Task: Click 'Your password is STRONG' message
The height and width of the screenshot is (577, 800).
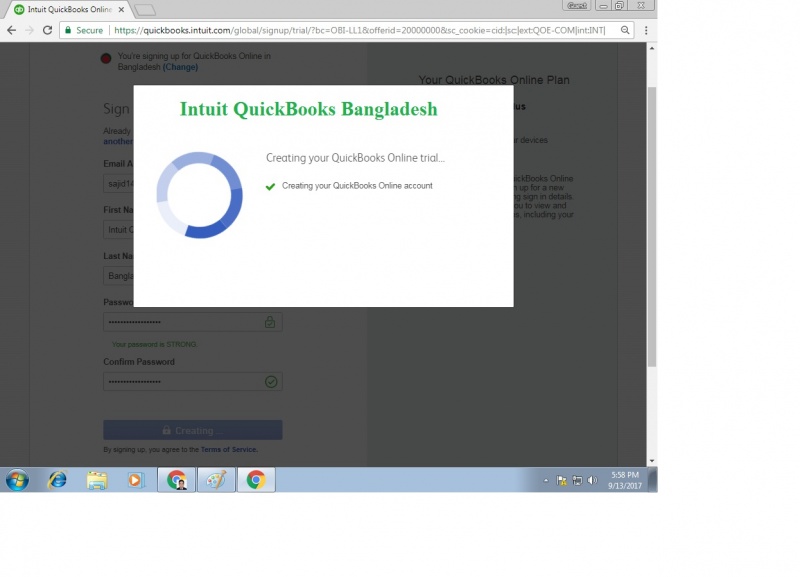Action: 155,344
